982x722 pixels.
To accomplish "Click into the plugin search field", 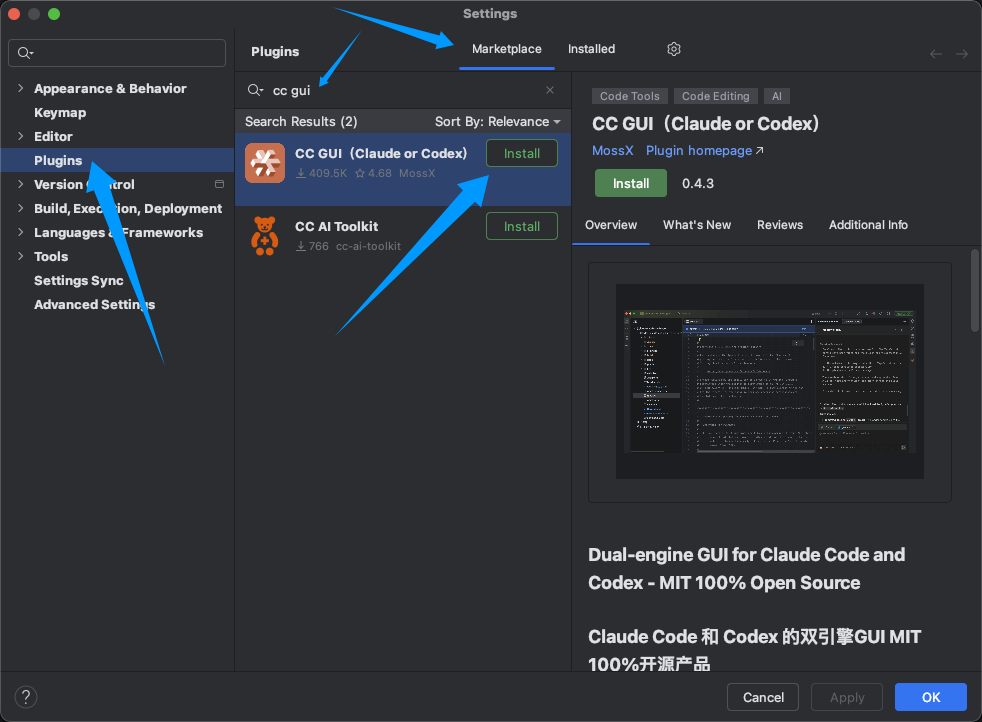I will pyautogui.click(x=401, y=90).
